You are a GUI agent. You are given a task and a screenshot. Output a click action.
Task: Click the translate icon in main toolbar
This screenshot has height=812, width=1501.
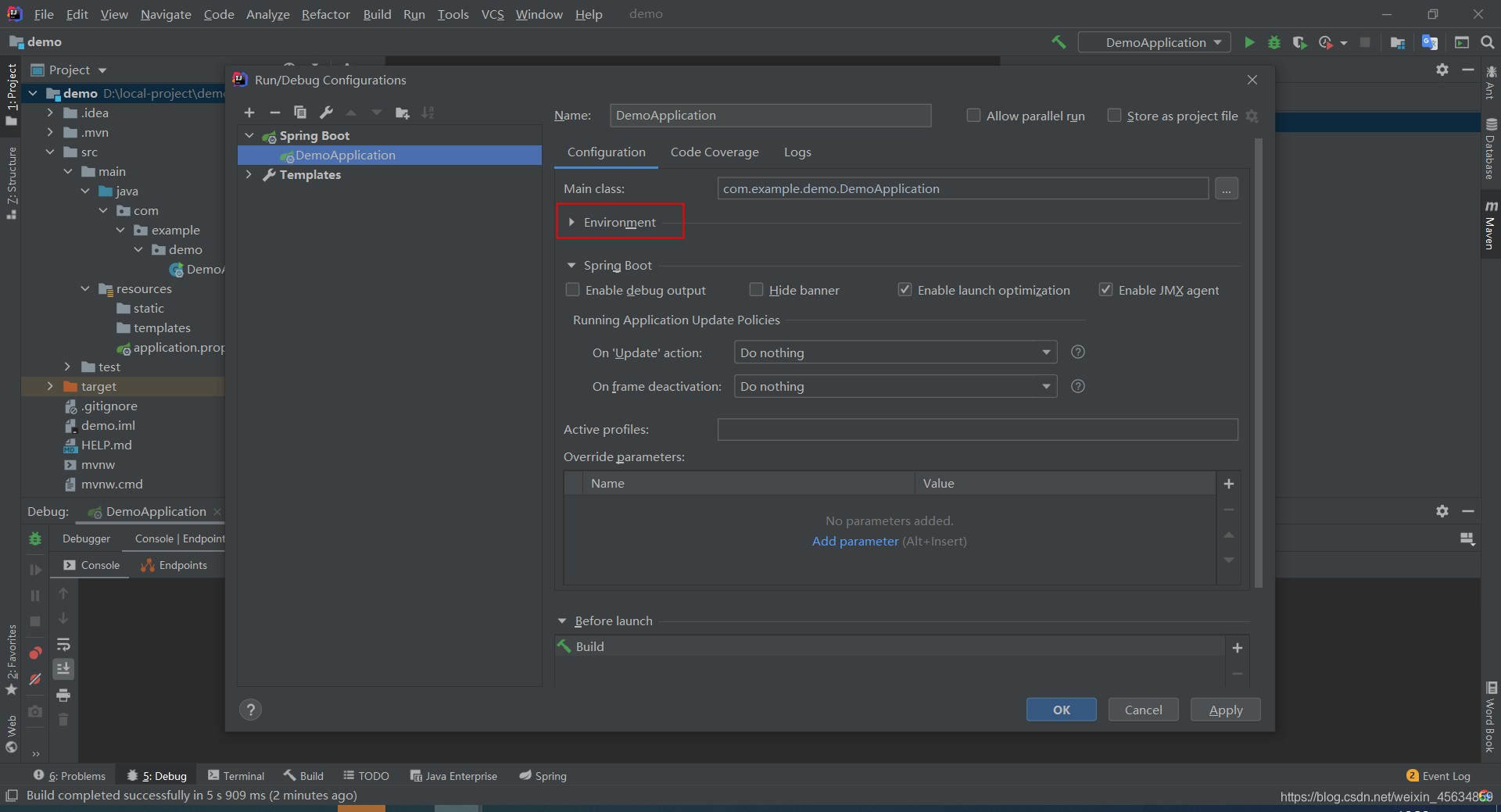tap(1430, 42)
